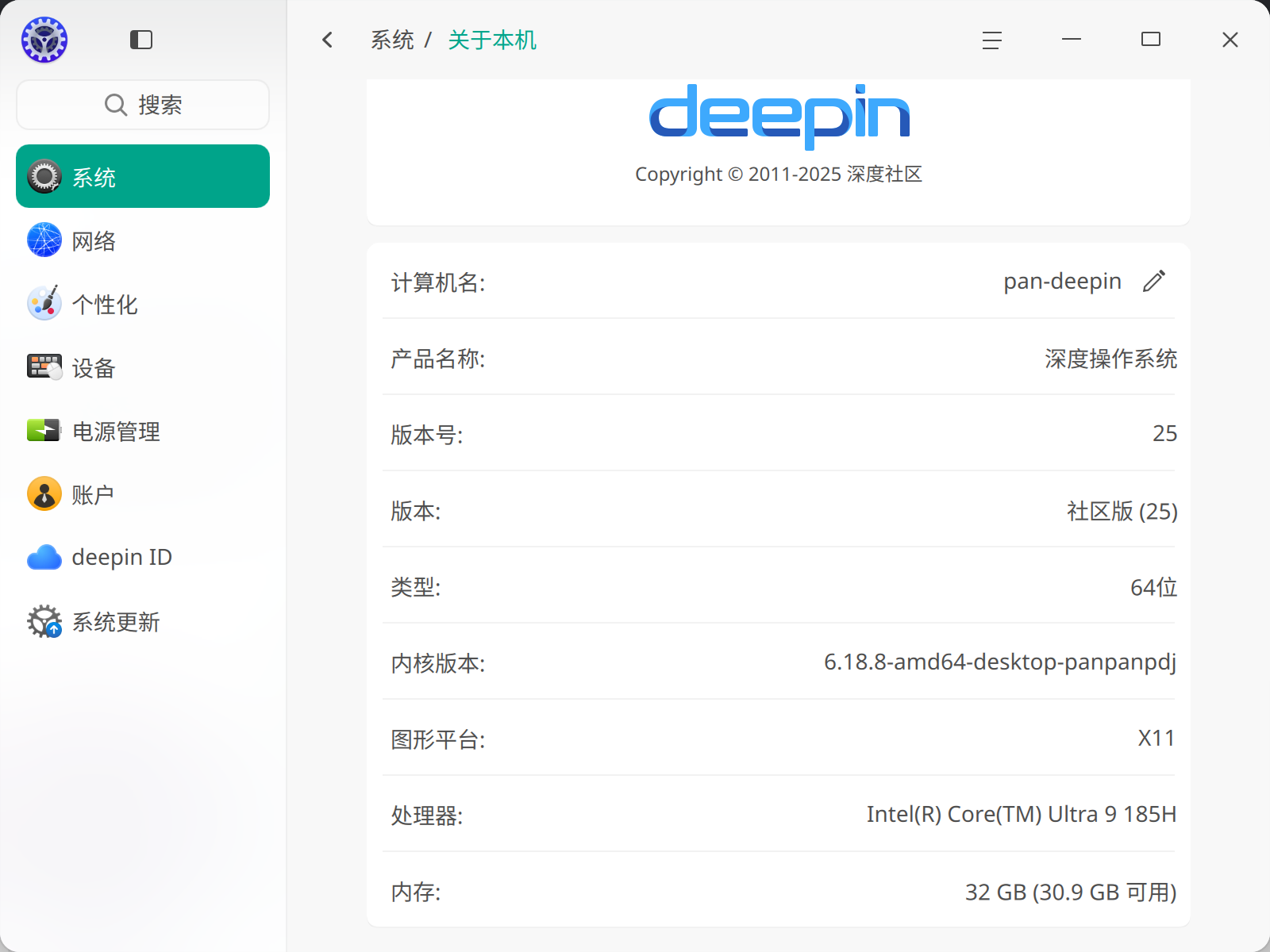Viewport: 1270px width, 952px height.
Task: Click the 系统更新 gear icon
Action: (44, 621)
